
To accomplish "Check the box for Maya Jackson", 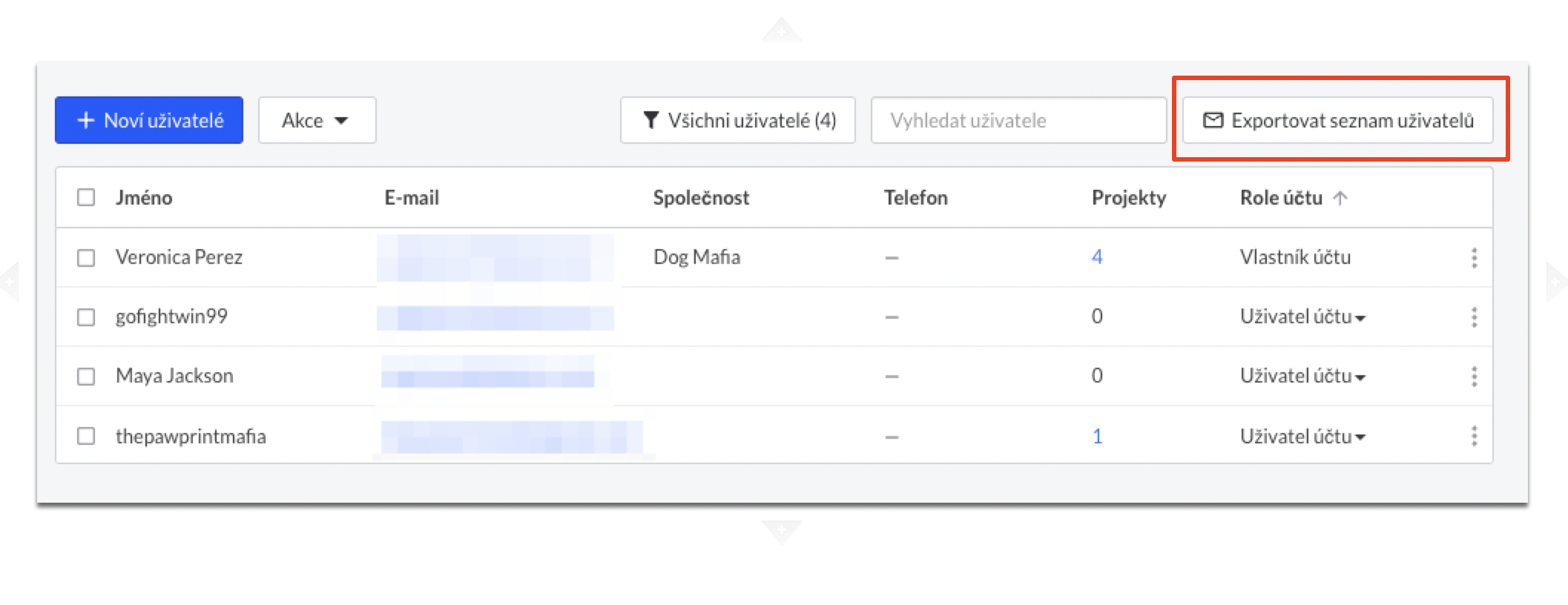I will (86, 377).
